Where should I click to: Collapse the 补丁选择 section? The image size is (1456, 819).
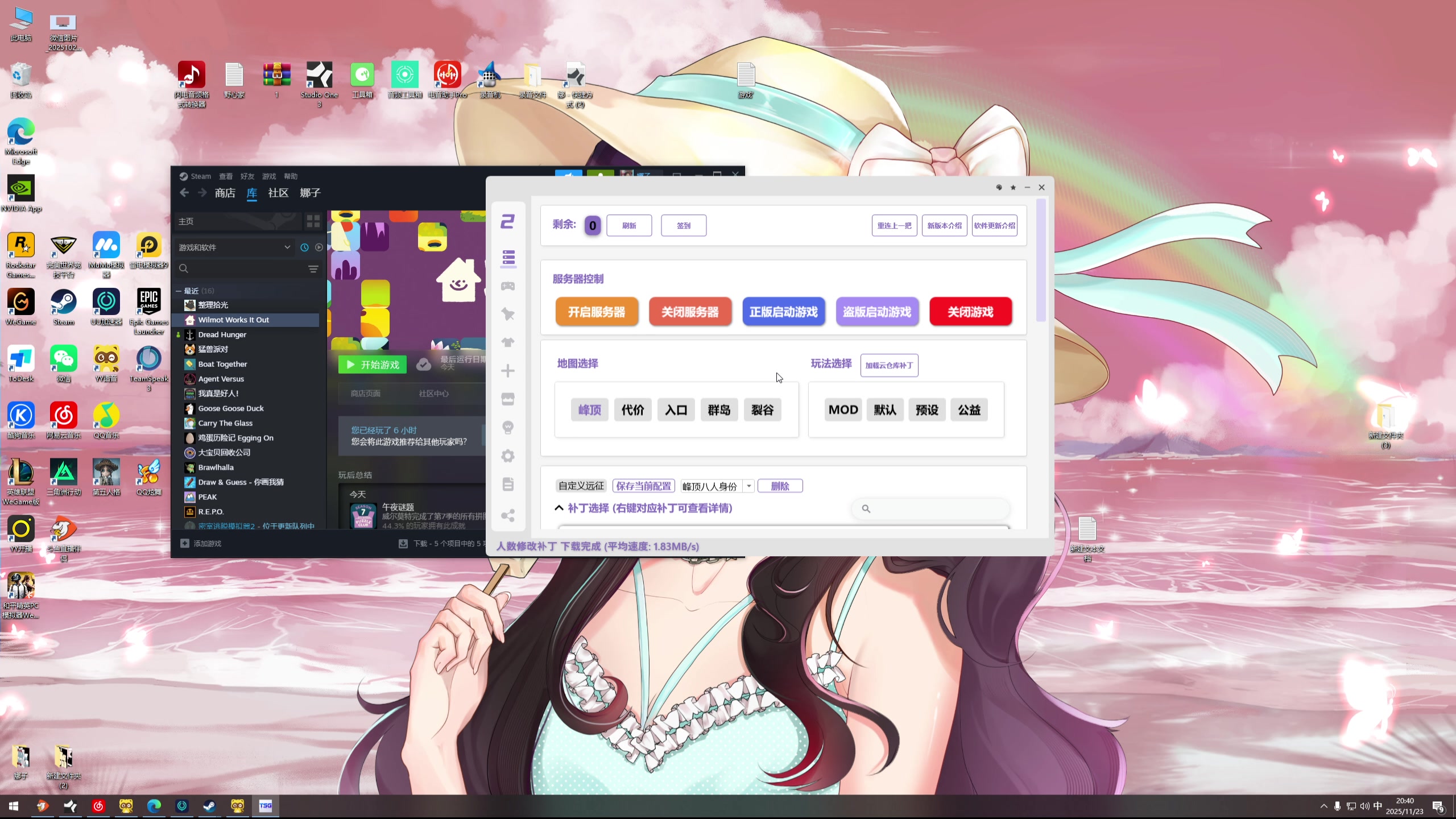tap(559, 508)
